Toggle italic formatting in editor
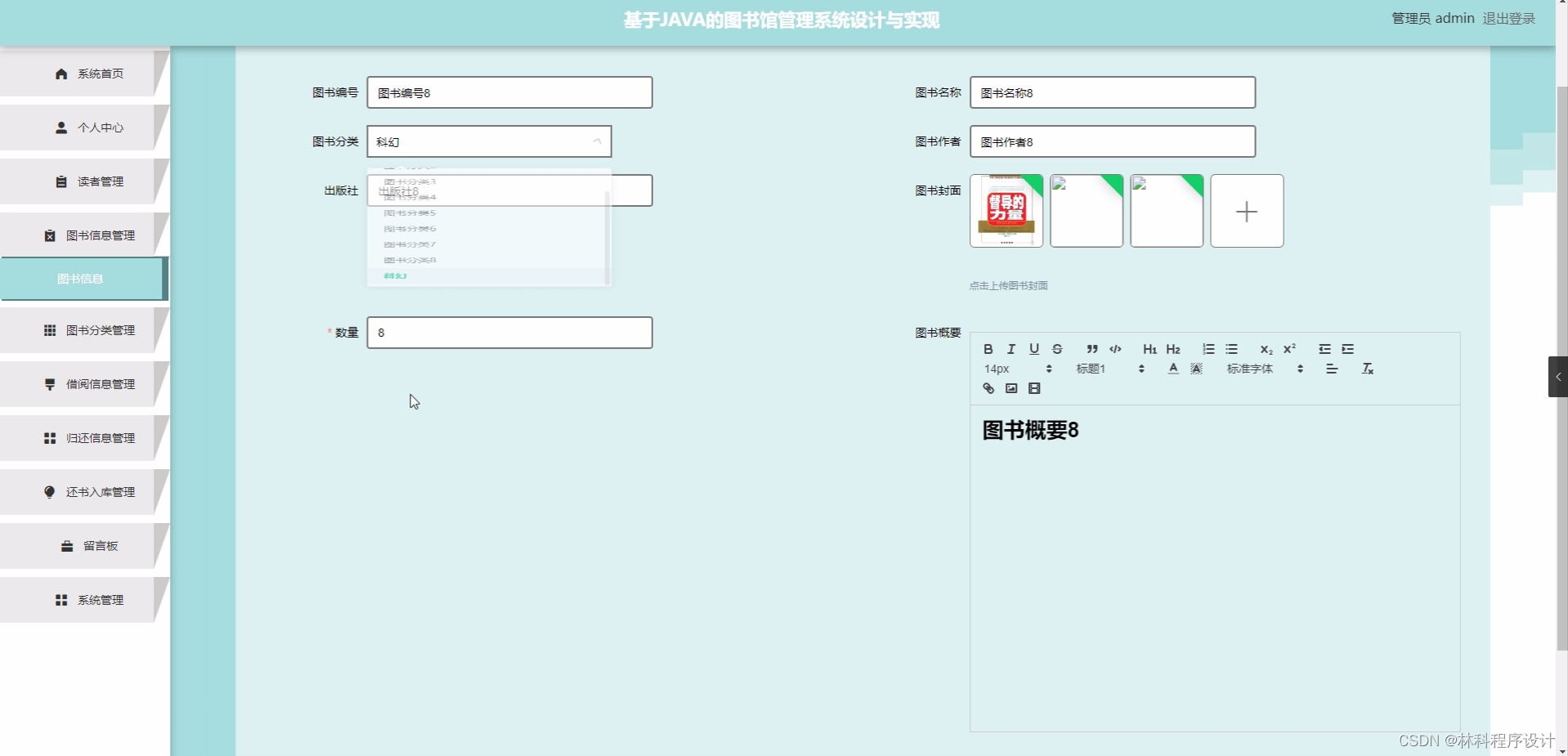 click(x=1011, y=349)
